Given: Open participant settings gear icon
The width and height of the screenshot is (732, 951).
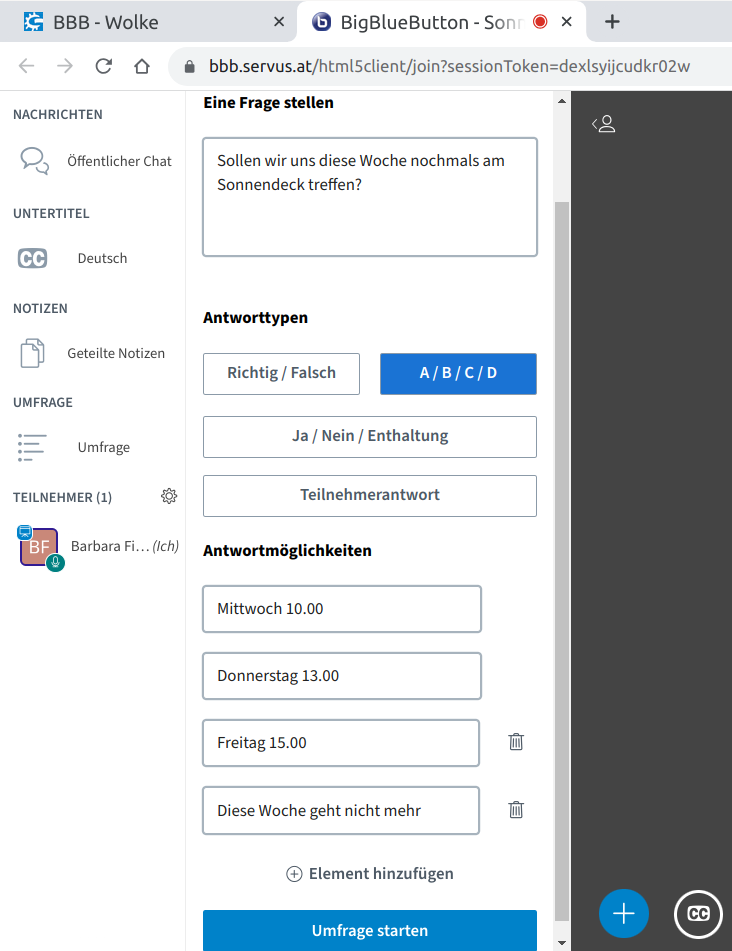Looking at the screenshot, I should click(169, 496).
